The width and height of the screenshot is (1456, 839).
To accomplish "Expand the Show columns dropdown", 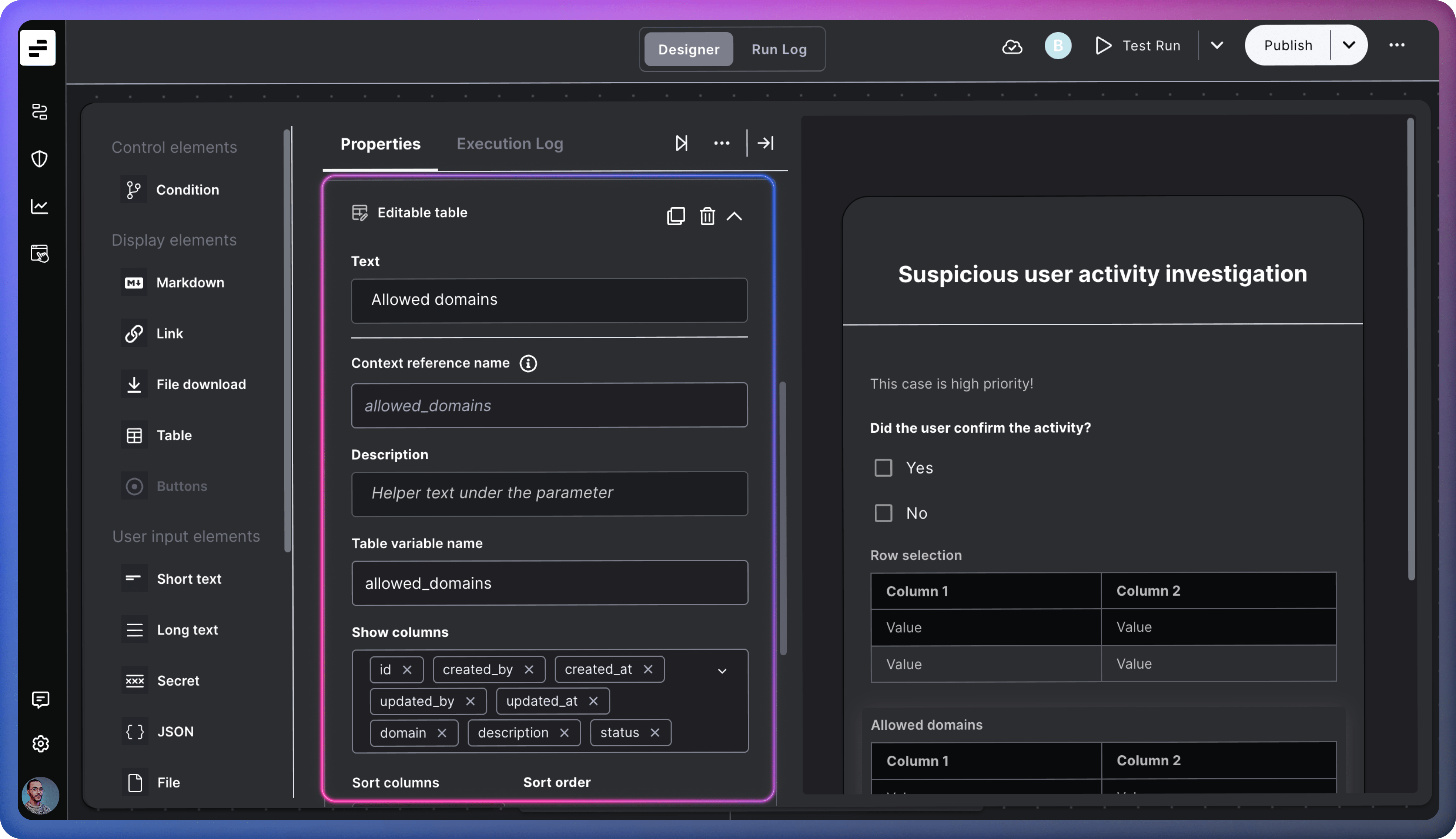I will (x=722, y=671).
